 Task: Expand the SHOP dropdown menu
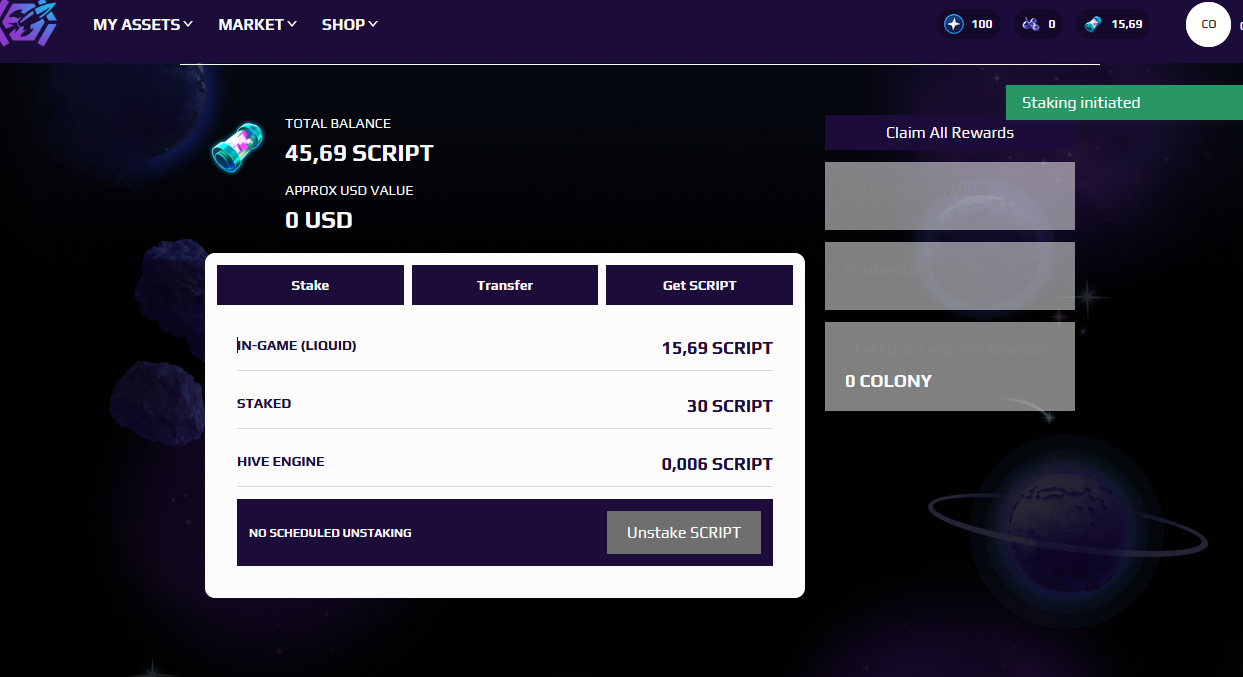click(x=349, y=24)
